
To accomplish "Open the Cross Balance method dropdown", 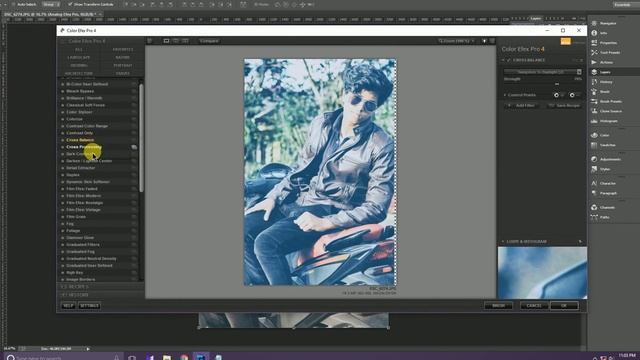I will pos(542,72).
